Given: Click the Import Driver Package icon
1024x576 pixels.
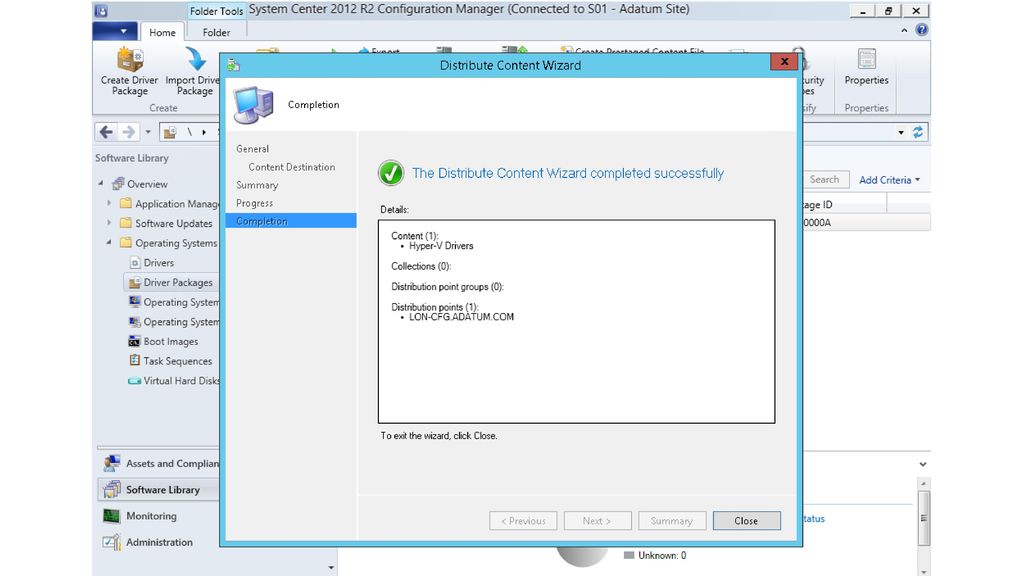Looking at the screenshot, I should (x=195, y=60).
